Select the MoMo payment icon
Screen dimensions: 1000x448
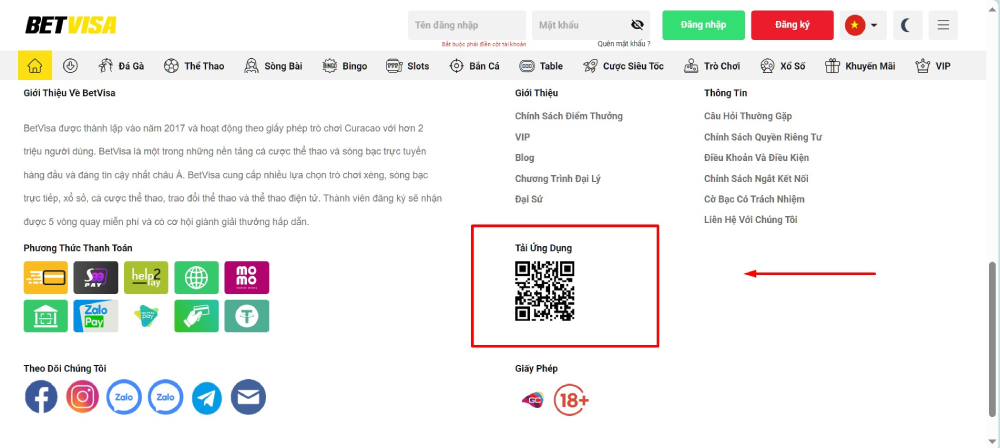[x=246, y=277]
